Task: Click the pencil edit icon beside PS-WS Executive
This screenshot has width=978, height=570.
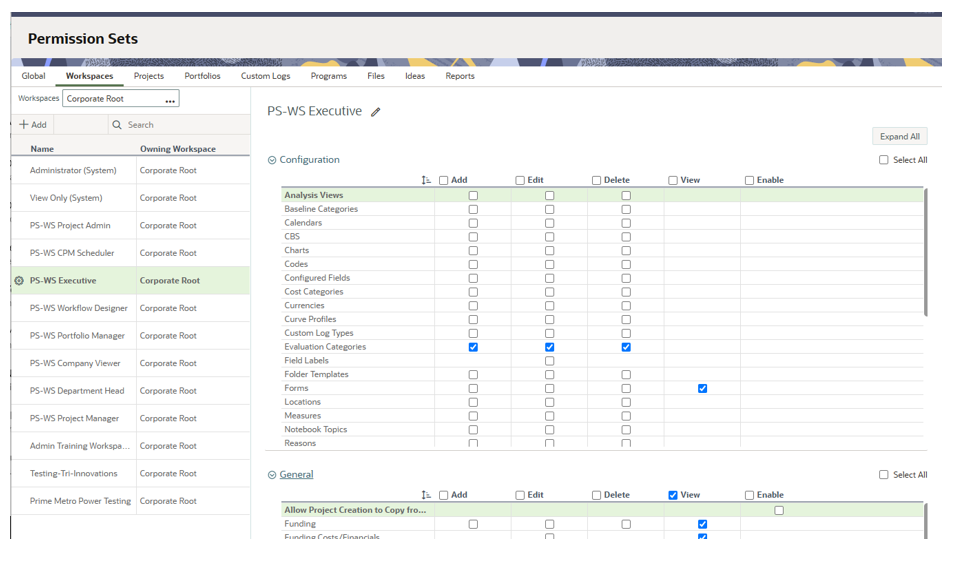Action: coord(376,112)
